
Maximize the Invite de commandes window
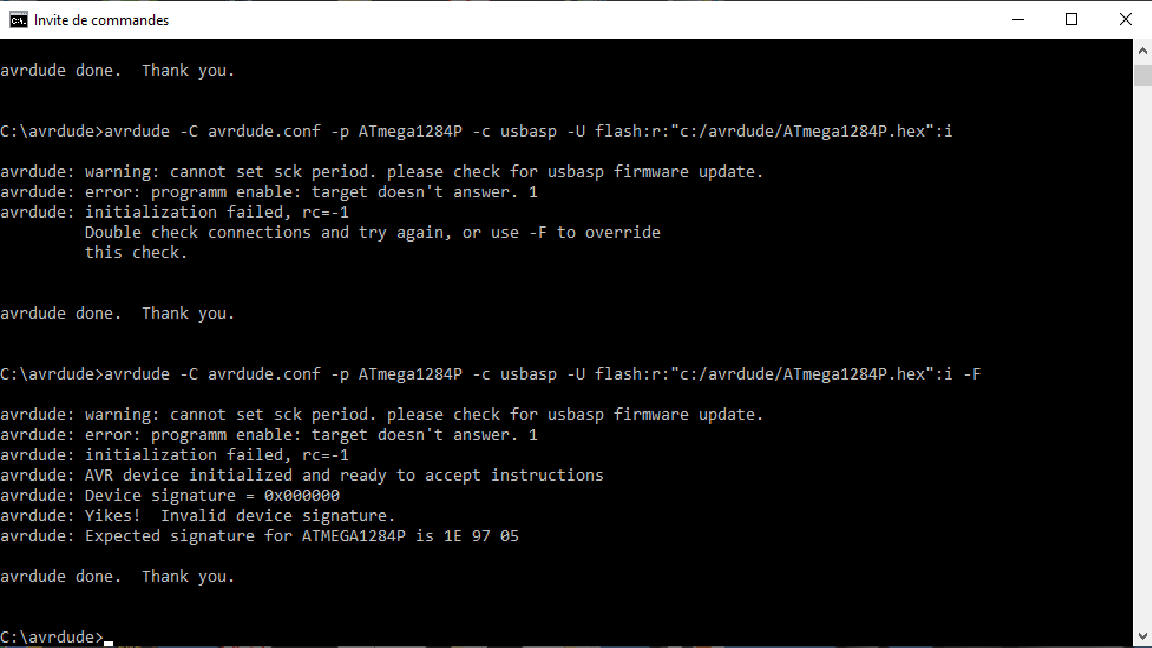point(1071,20)
